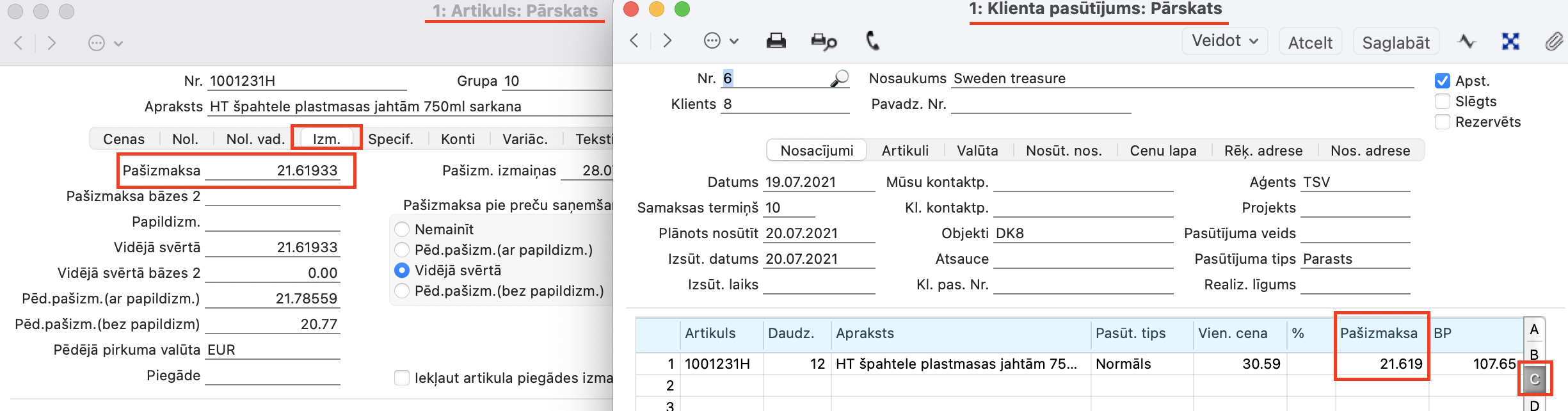Open print preview icon with magnifier
The image size is (1568, 411).
click(x=823, y=42)
